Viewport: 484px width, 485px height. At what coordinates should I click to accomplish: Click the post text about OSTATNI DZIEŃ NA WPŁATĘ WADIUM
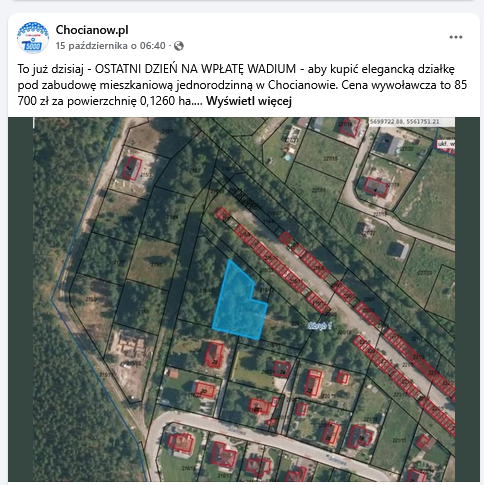point(242,85)
